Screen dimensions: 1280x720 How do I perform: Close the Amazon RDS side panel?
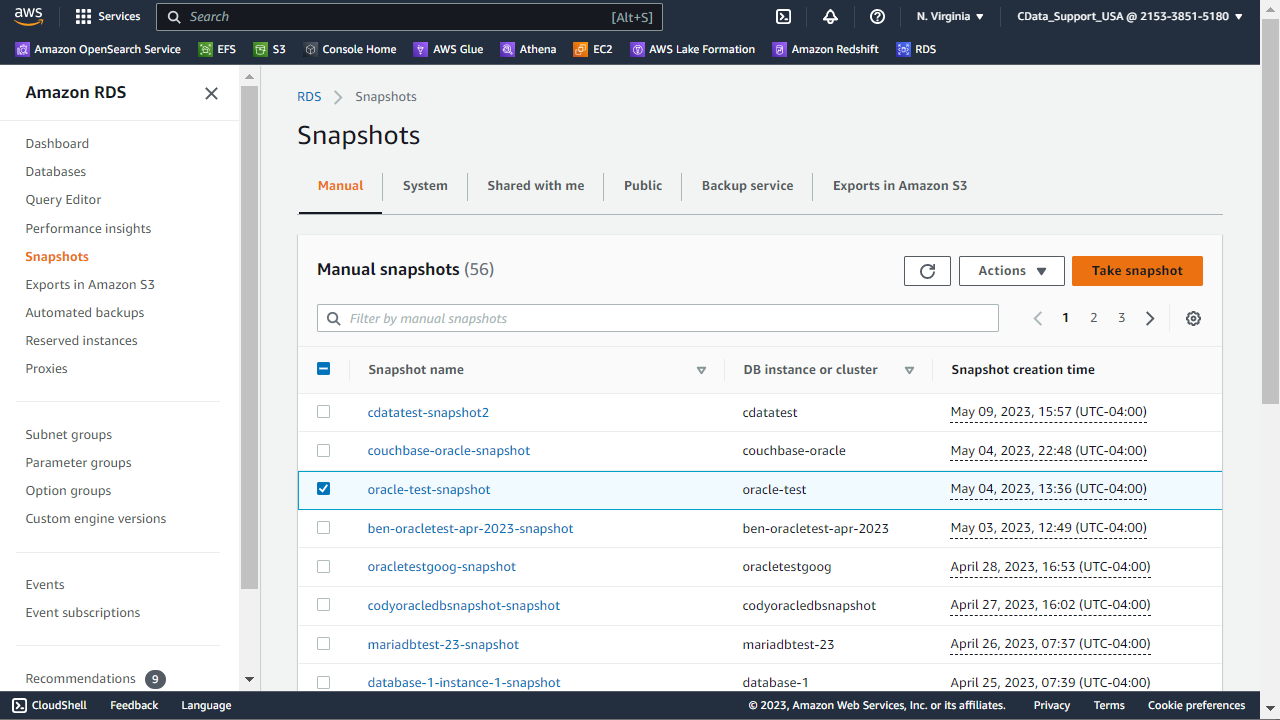click(211, 93)
